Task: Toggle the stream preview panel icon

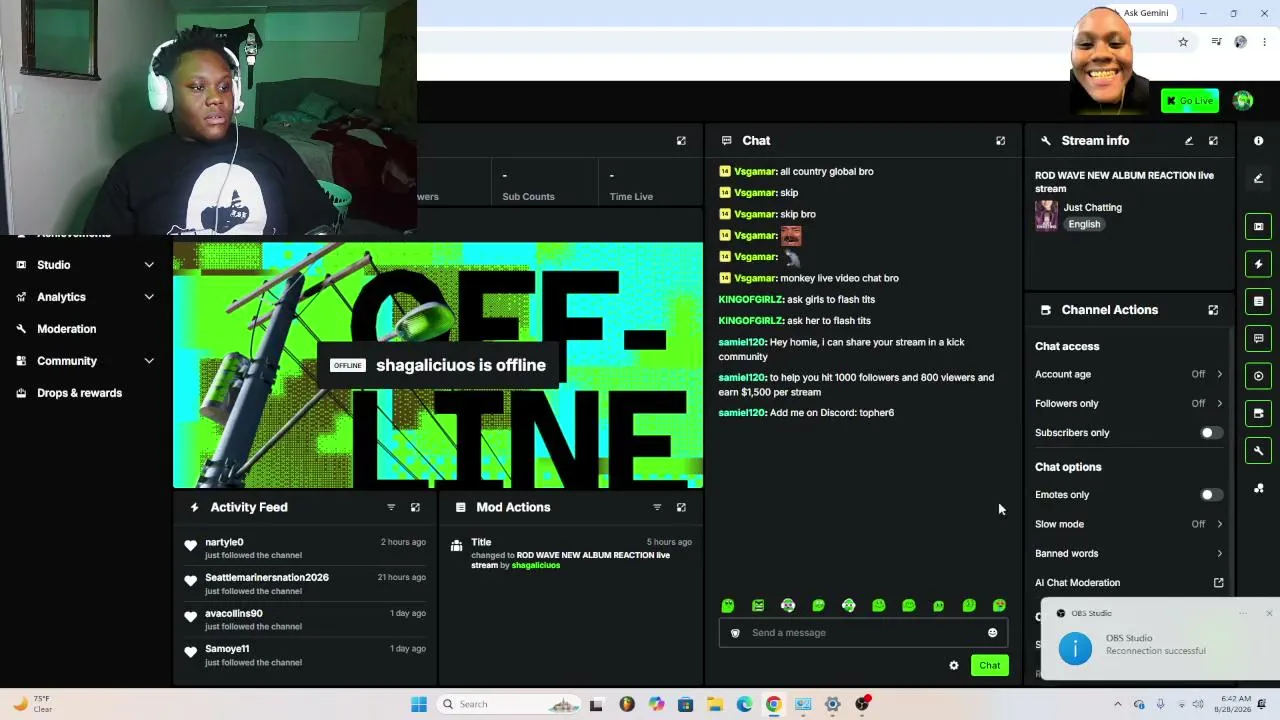Action: (1258, 226)
